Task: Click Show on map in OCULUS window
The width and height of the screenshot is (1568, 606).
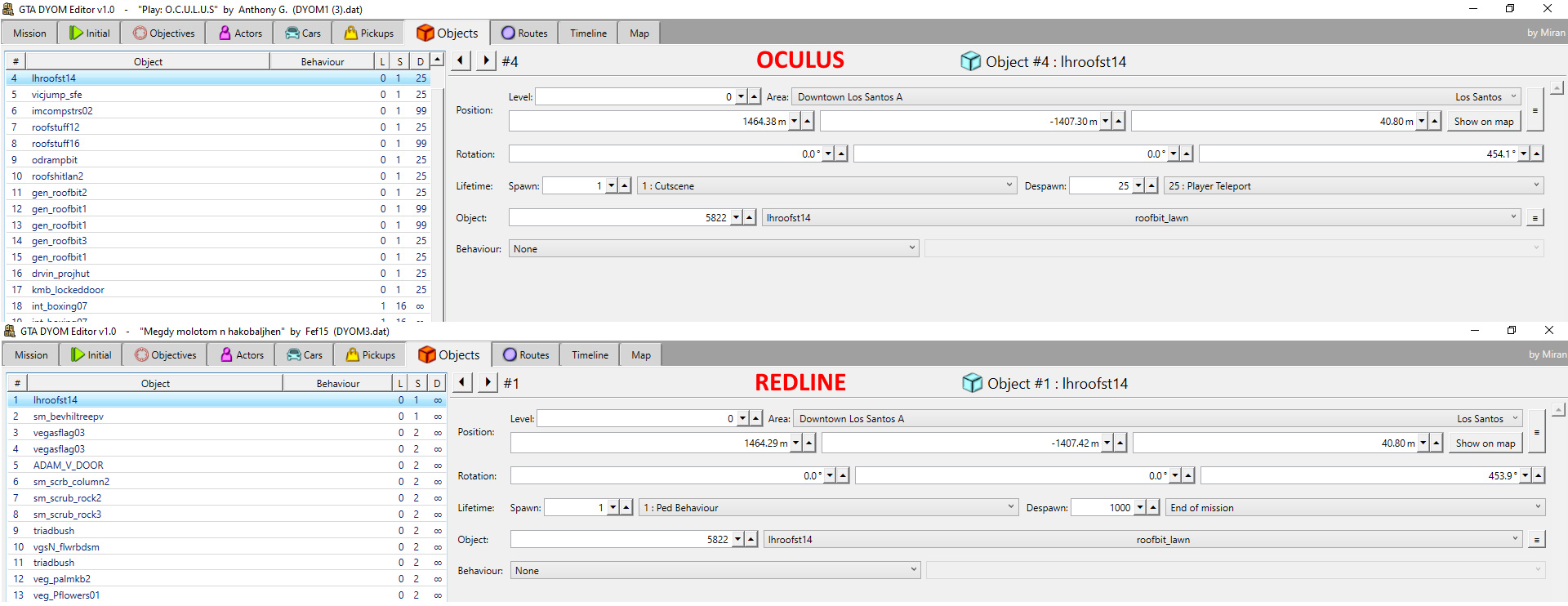Action: point(1484,122)
